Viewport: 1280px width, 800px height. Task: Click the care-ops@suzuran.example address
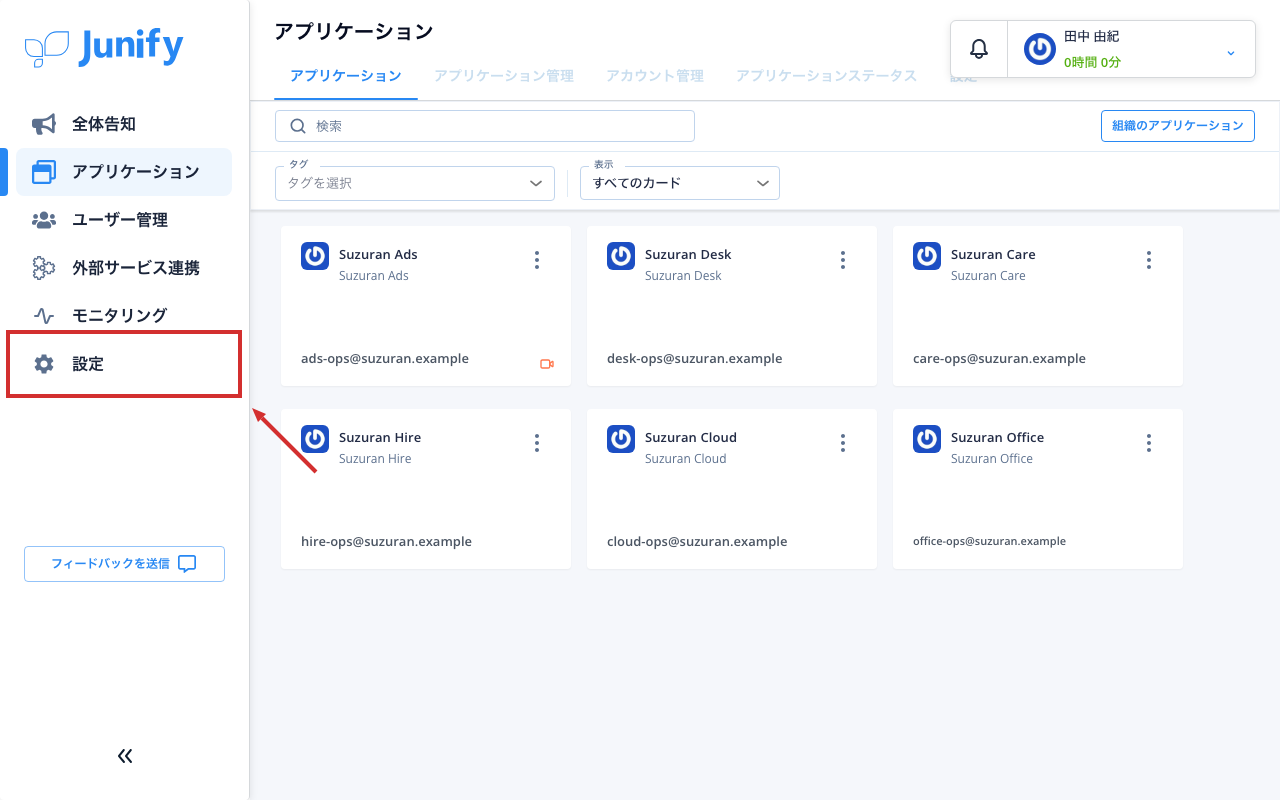coord(999,359)
